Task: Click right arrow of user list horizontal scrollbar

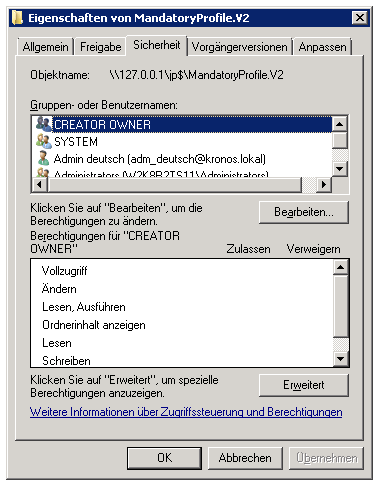Action: coord(323,184)
